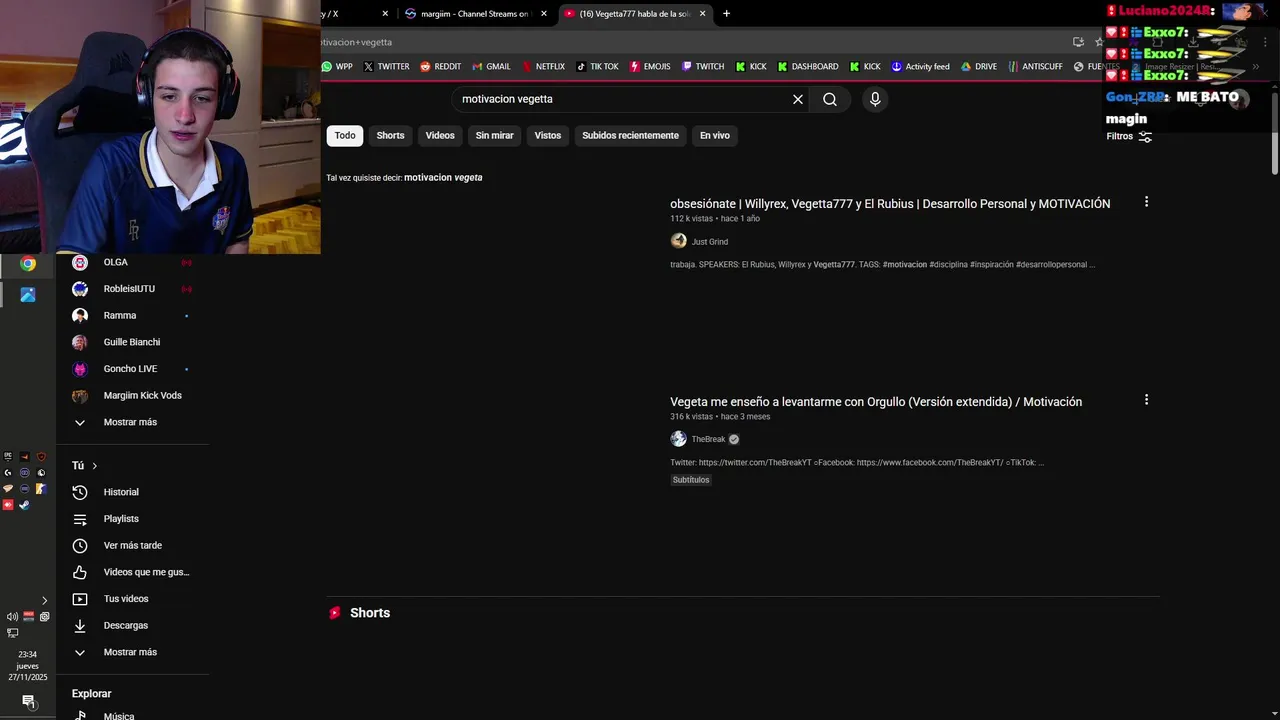1280x720 pixels.
Task: Open the volume speaker tray icon
Action: click(x=12, y=617)
